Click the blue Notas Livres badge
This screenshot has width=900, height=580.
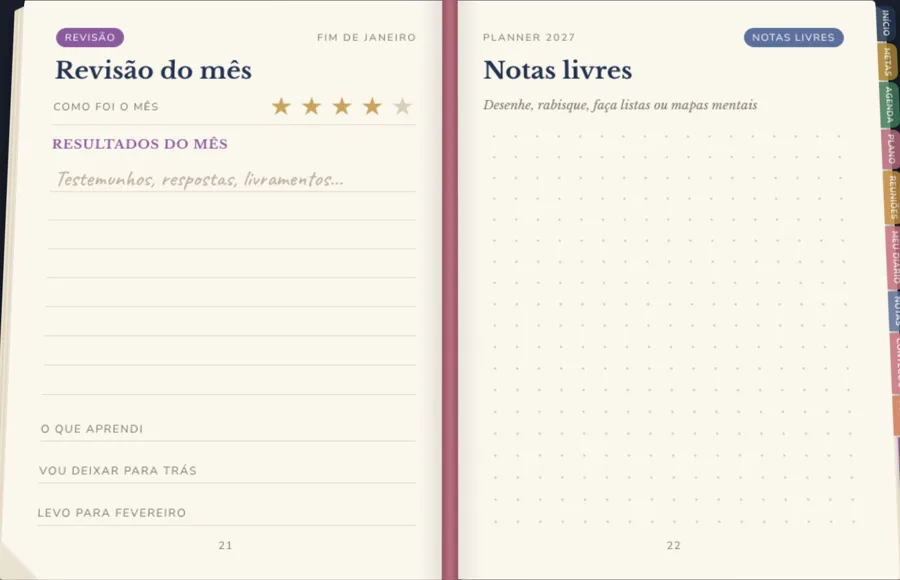click(793, 37)
